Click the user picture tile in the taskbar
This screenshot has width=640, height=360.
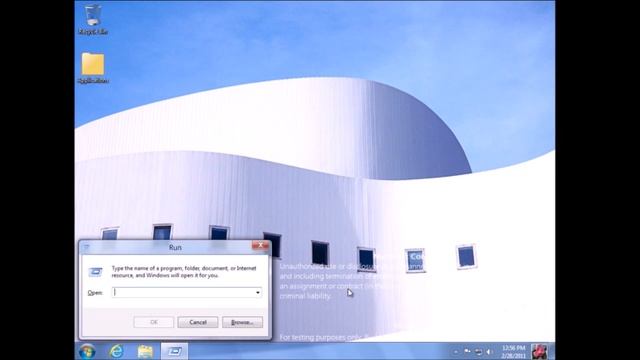pyautogui.click(x=539, y=351)
